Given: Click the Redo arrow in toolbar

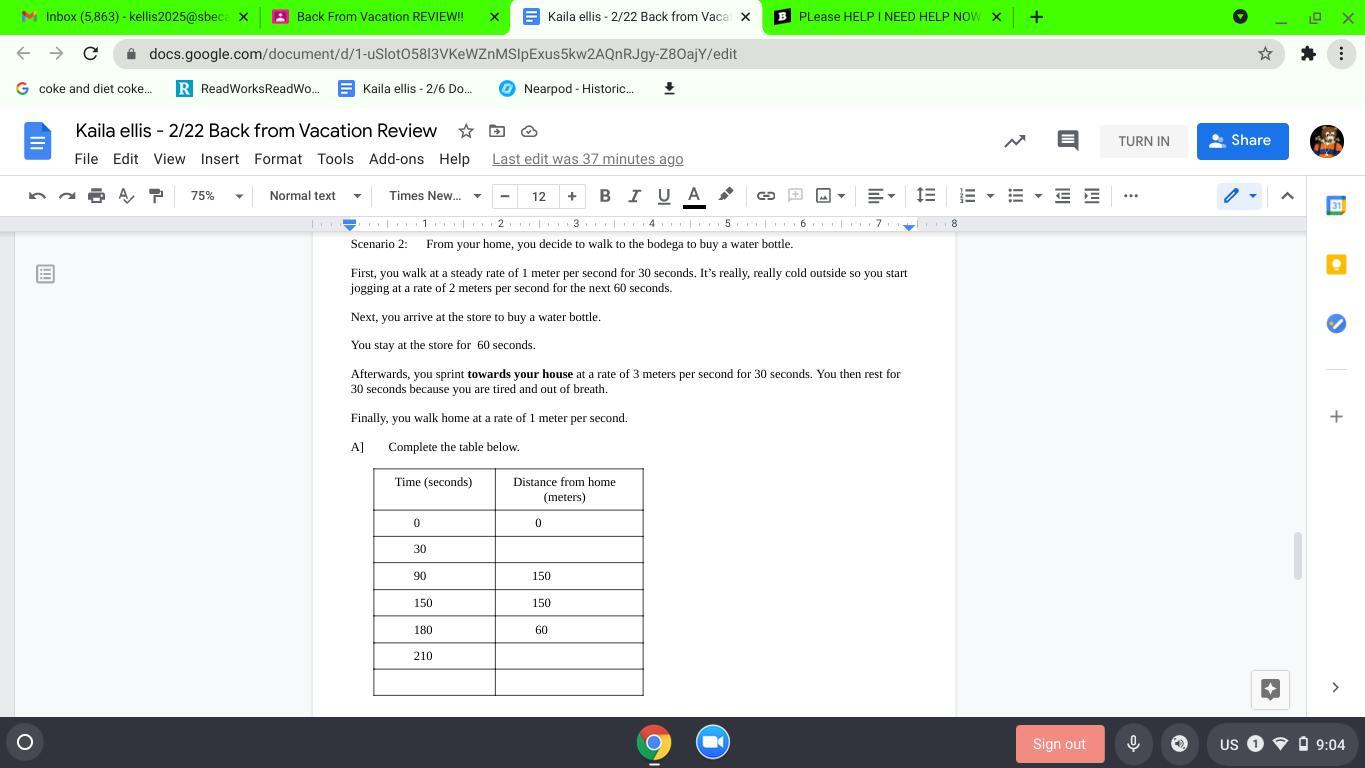Looking at the screenshot, I should (x=67, y=196).
